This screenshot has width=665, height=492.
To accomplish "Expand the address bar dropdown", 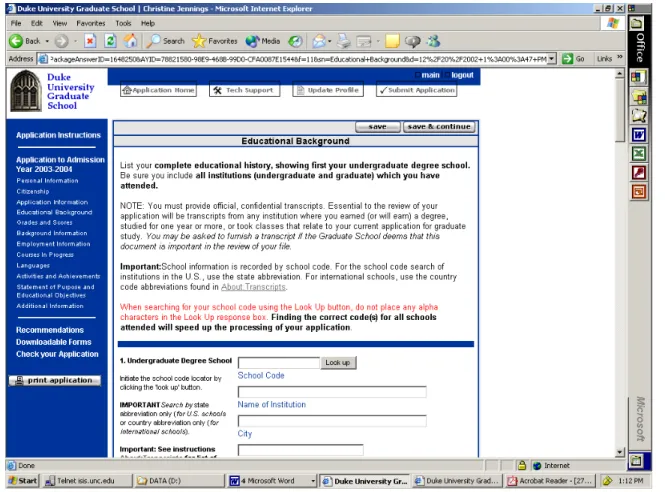I will pos(551,59).
